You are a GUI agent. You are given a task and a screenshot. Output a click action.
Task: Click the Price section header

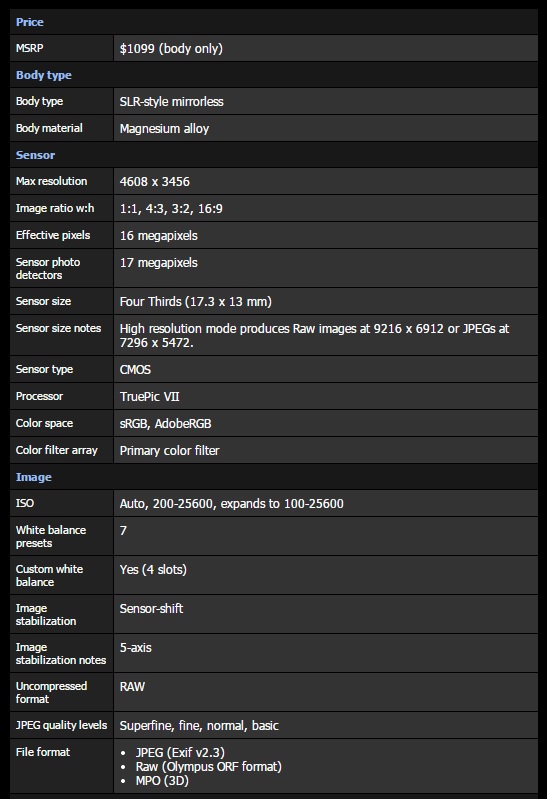click(30, 22)
